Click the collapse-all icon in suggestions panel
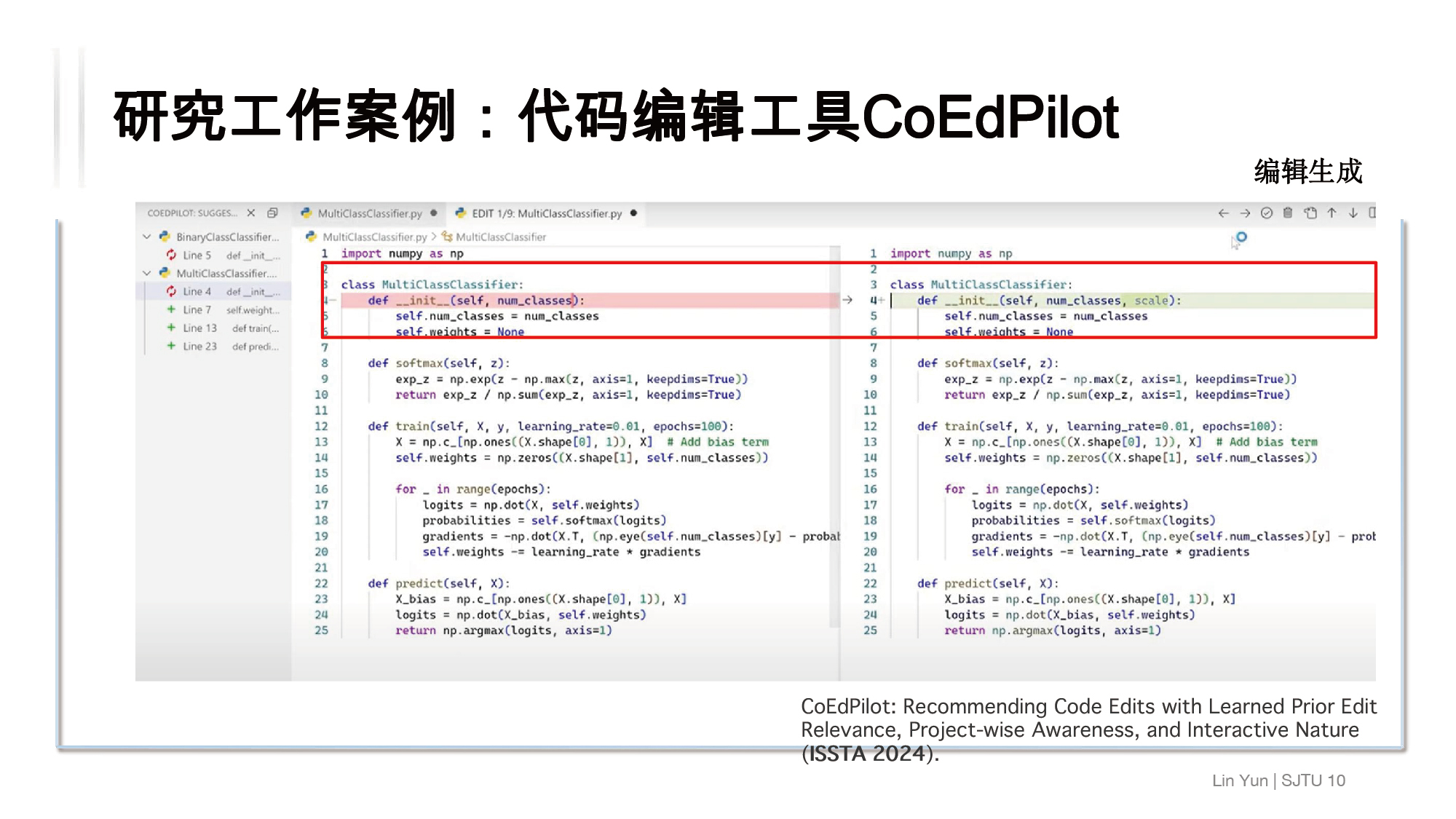Image resolution: width=1456 pixels, height=819 pixels. (x=272, y=213)
